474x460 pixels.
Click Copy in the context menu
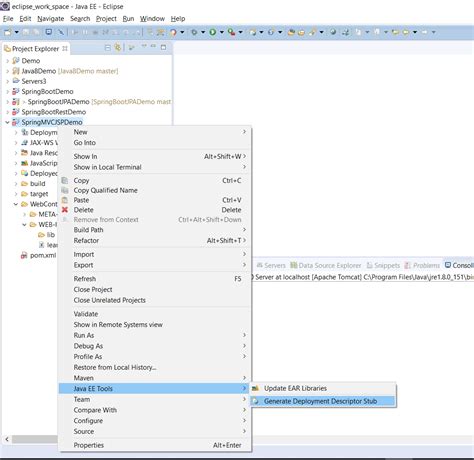point(155,181)
